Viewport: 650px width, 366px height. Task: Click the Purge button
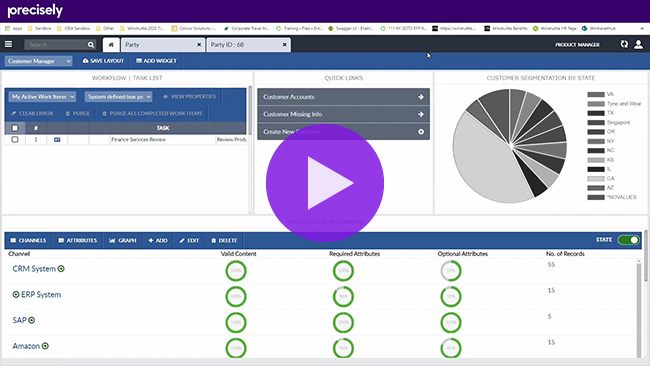point(78,113)
